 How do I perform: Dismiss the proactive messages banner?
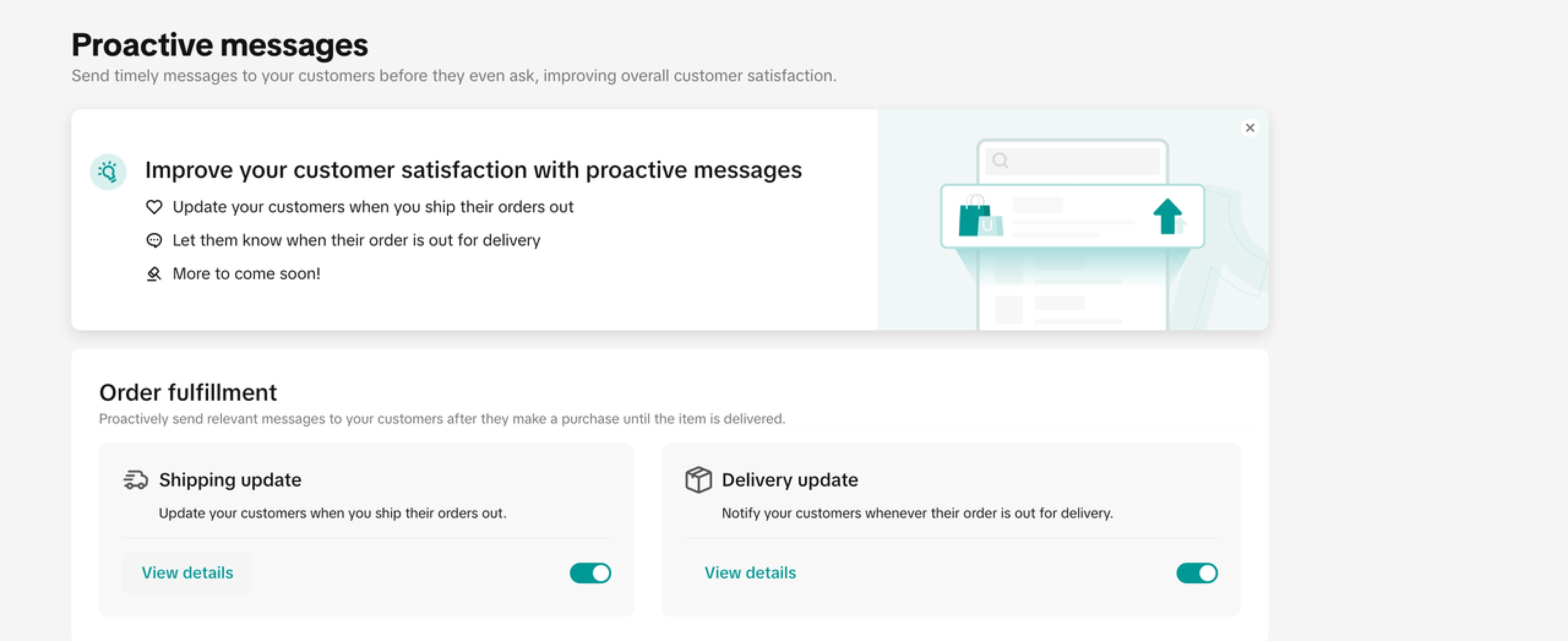[1250, 127]
